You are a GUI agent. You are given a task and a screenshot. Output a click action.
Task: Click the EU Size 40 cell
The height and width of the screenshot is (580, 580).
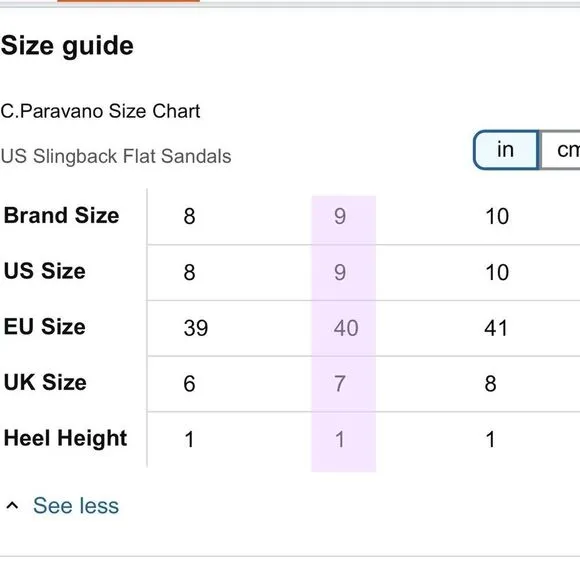coord(346,328)
